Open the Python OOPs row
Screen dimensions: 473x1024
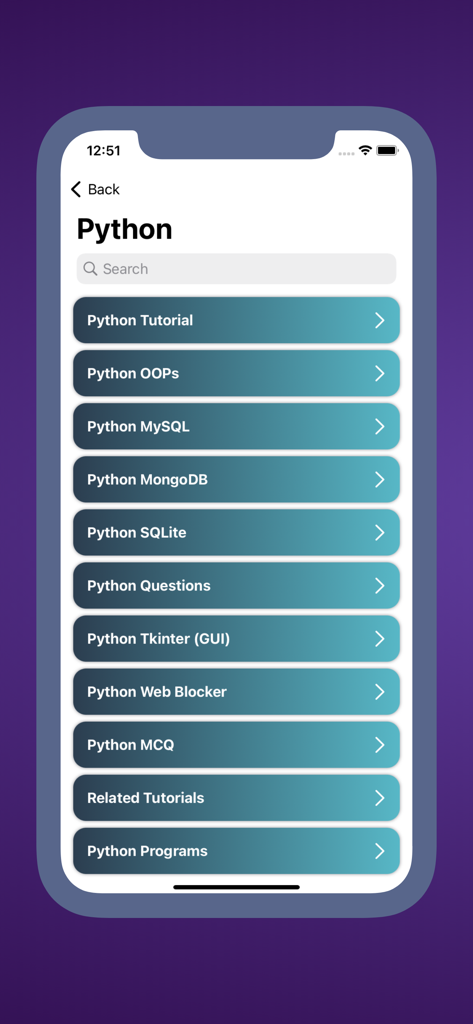click(236, 373)
